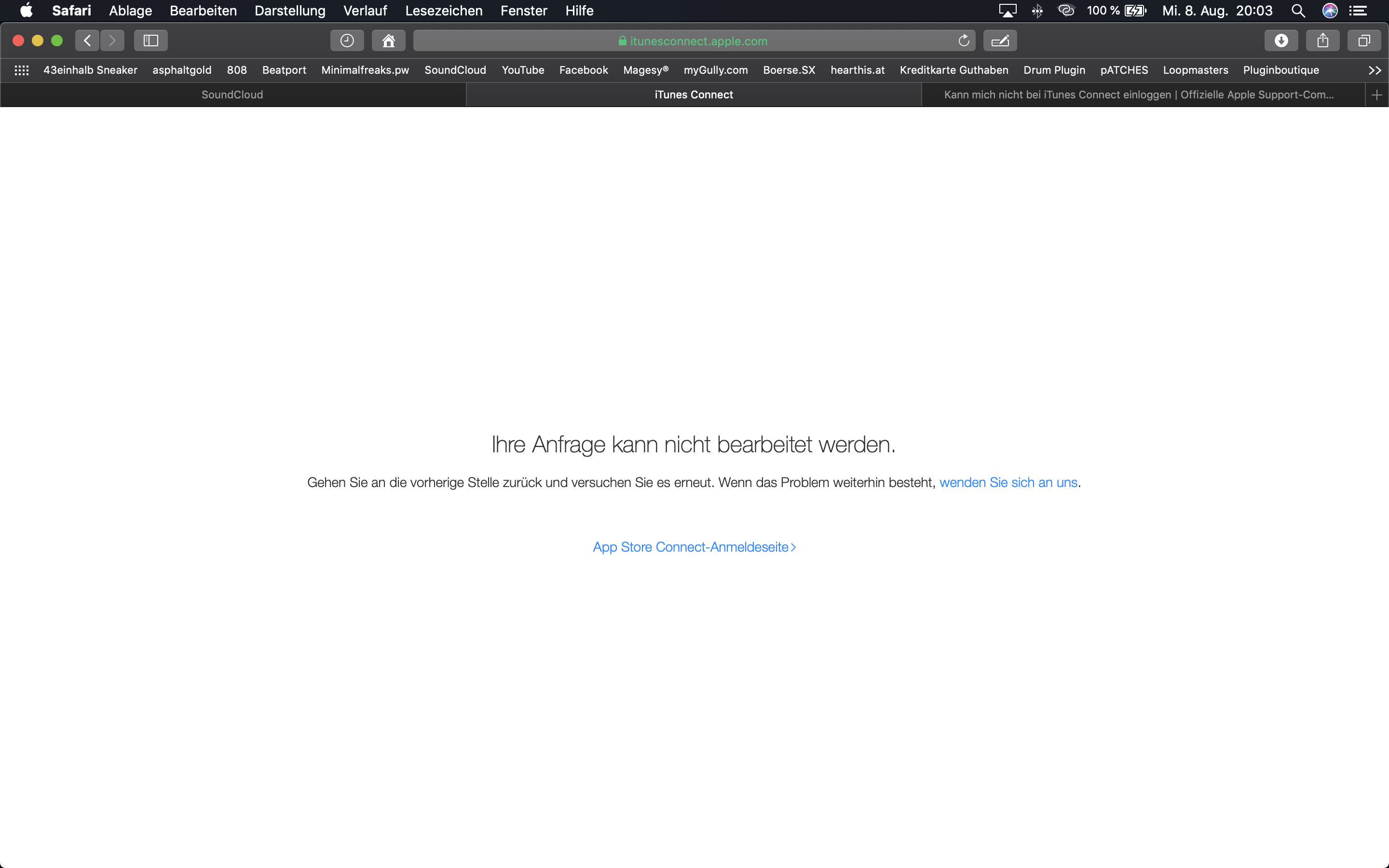
Task: Show the all tabs overview icon
Action: coord(1364,41)
